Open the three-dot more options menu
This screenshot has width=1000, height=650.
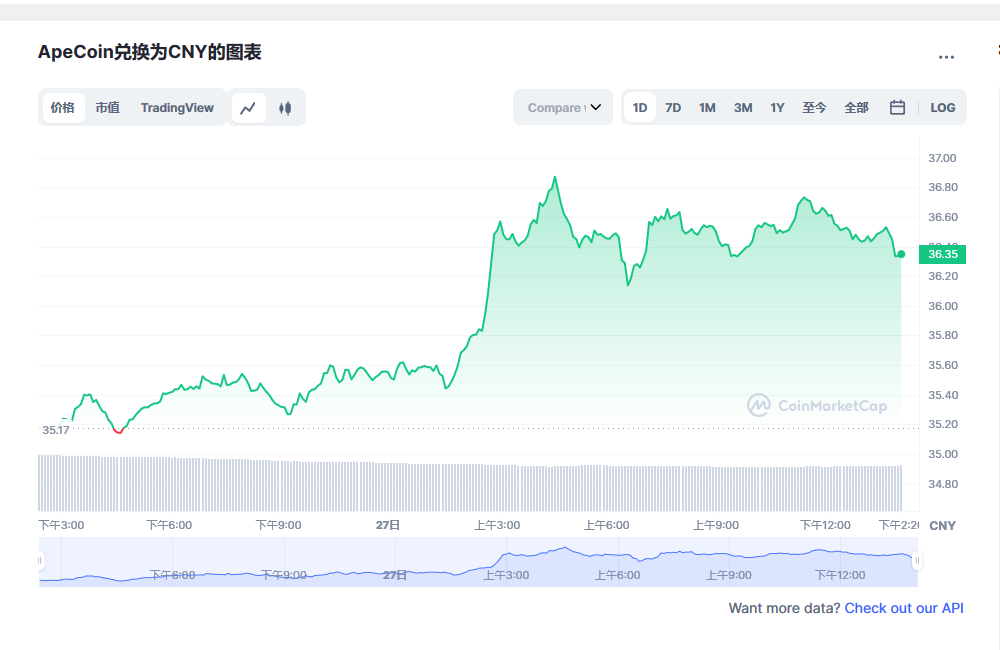[x=946, y=57]
